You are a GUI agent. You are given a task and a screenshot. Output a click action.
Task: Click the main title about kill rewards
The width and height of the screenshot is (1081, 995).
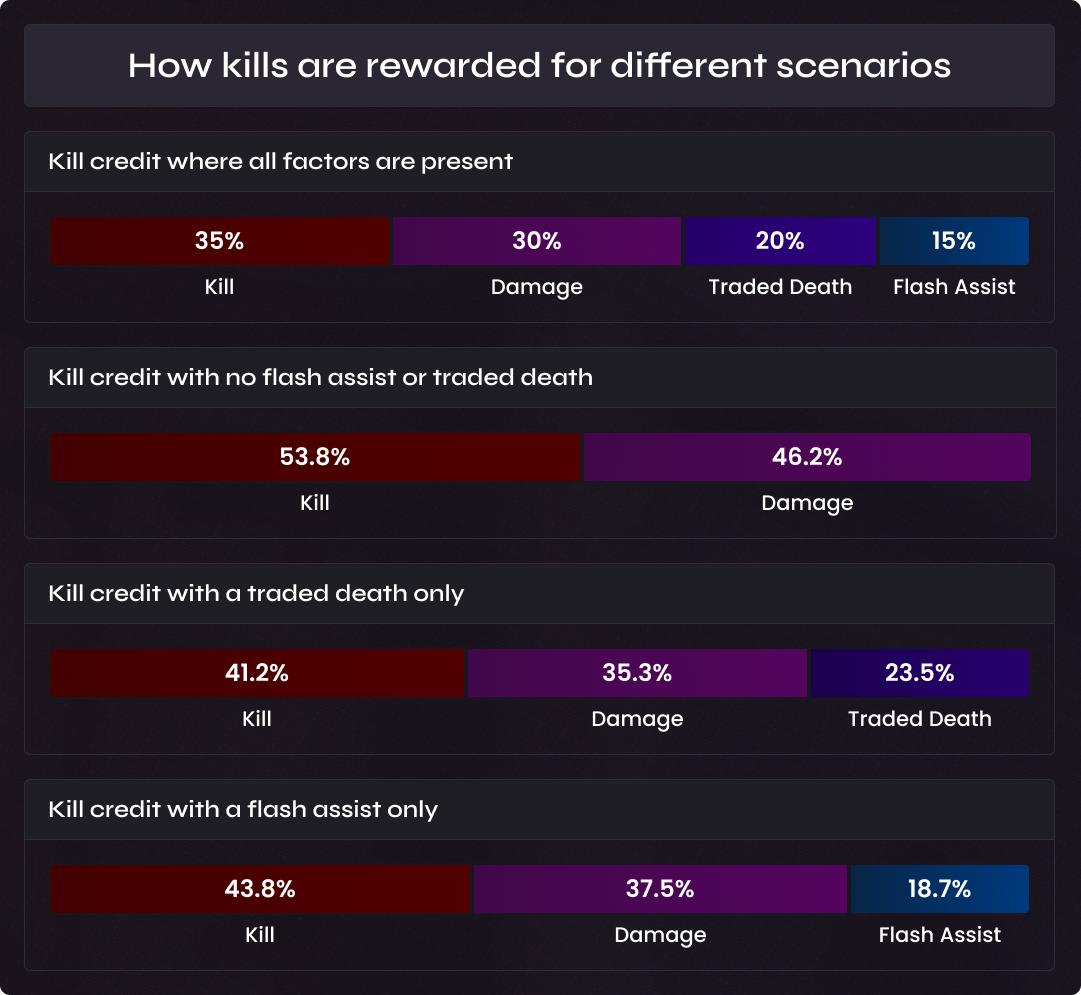click(539, 66)
